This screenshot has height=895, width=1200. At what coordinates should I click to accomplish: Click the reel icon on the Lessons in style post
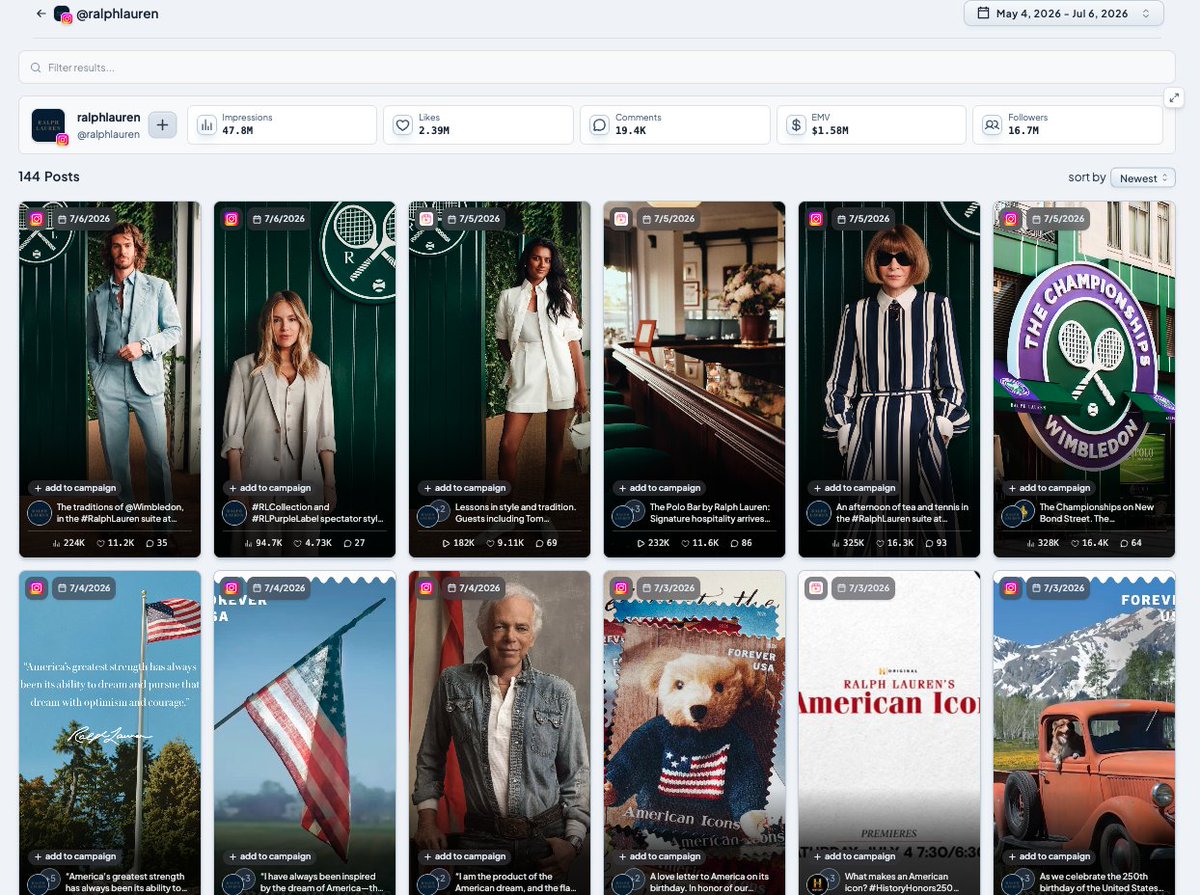point(426,219)
